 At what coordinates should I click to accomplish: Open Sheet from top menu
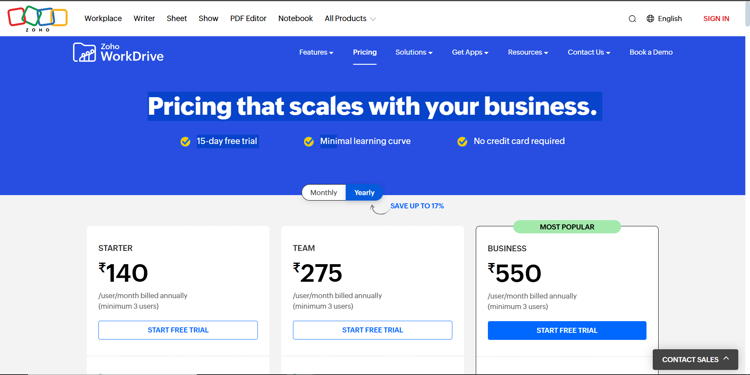(177, 19)
